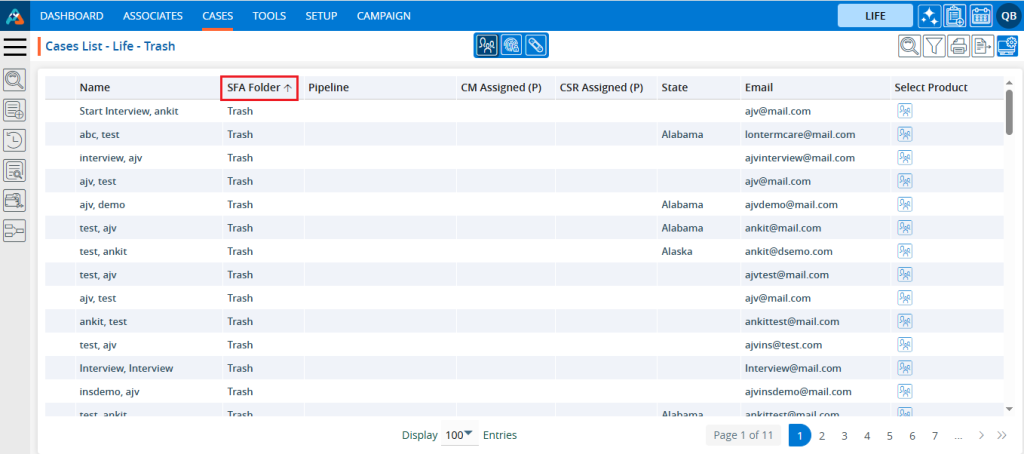Open the clipboard add icon in header
This screenshot has width=1024, height=454.
(955, 16)
